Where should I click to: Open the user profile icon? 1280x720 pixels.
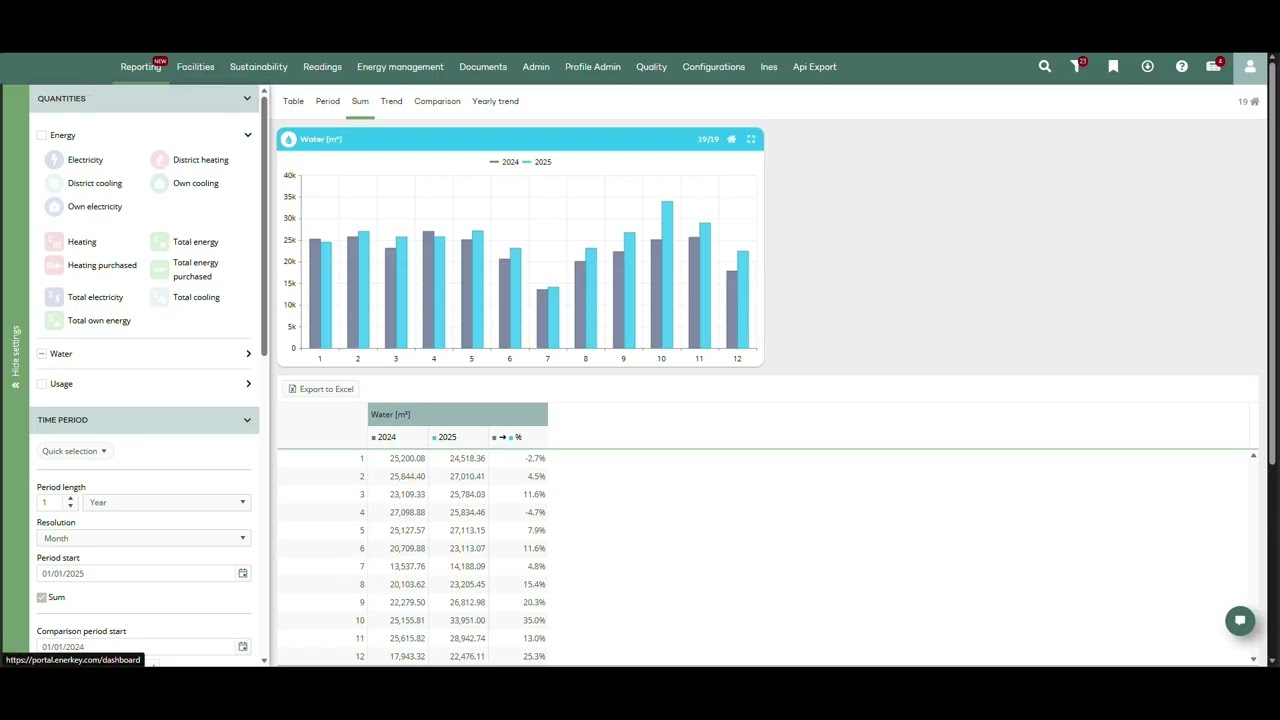(1250, 67)
